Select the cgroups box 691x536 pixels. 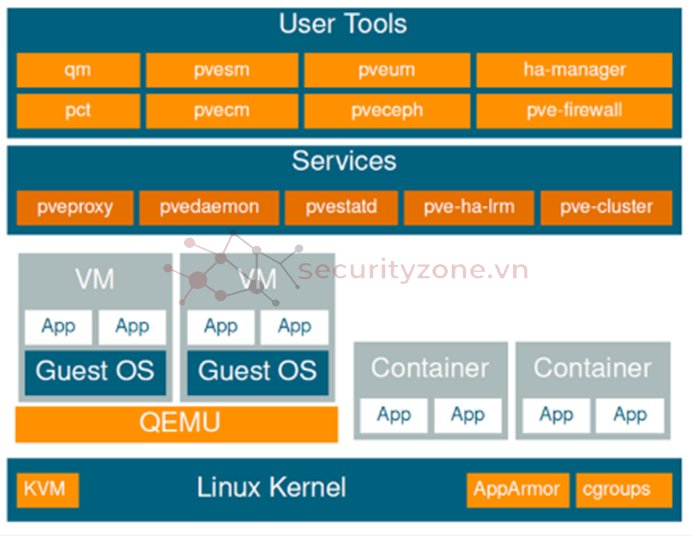pos(624,490)
